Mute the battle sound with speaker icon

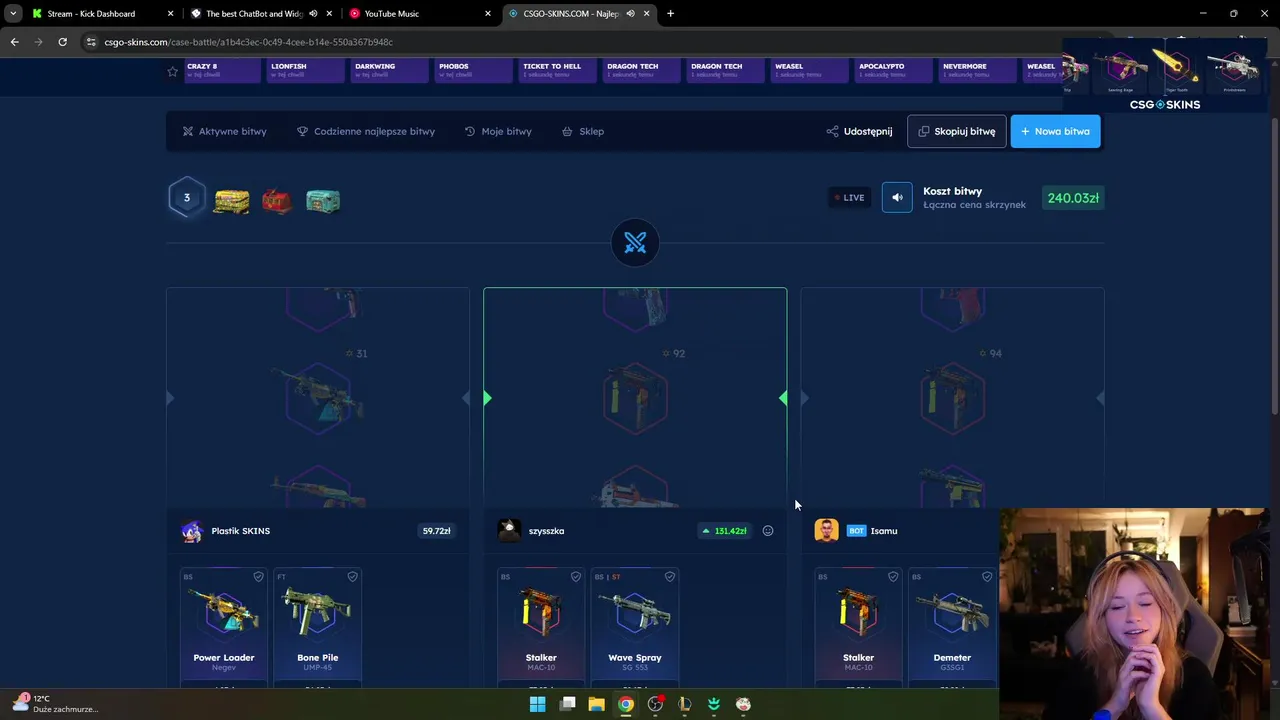(897, 198)
